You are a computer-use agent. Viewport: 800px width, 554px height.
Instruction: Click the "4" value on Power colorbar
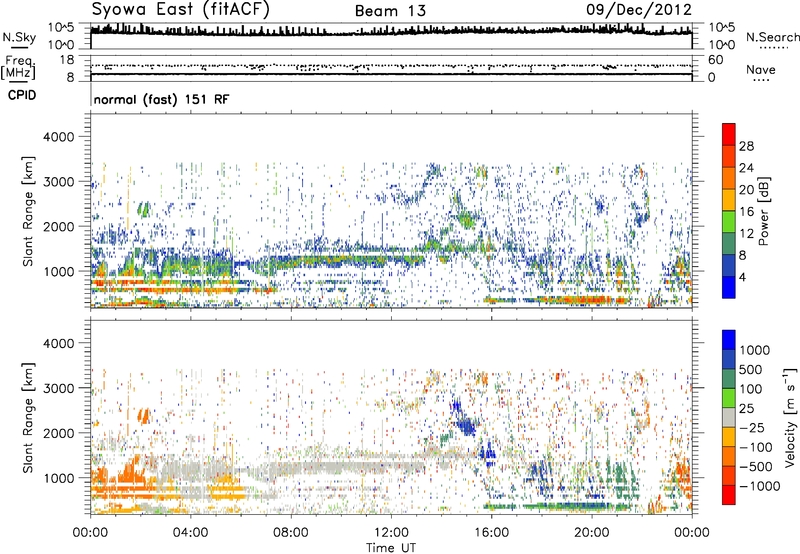pos(742,277)
